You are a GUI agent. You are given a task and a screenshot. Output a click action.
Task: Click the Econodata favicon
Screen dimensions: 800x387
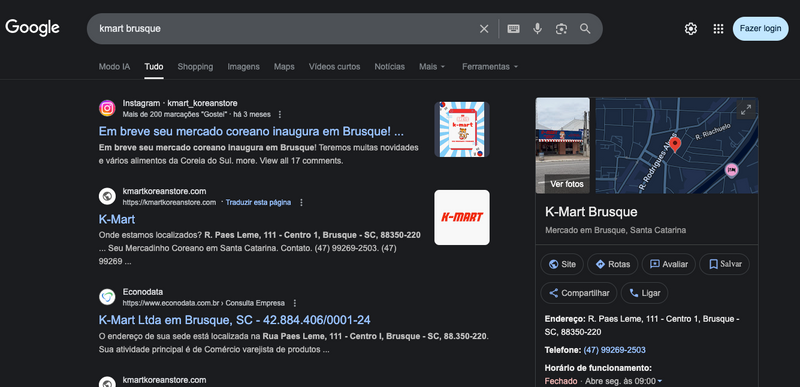[x=107, y=297]
